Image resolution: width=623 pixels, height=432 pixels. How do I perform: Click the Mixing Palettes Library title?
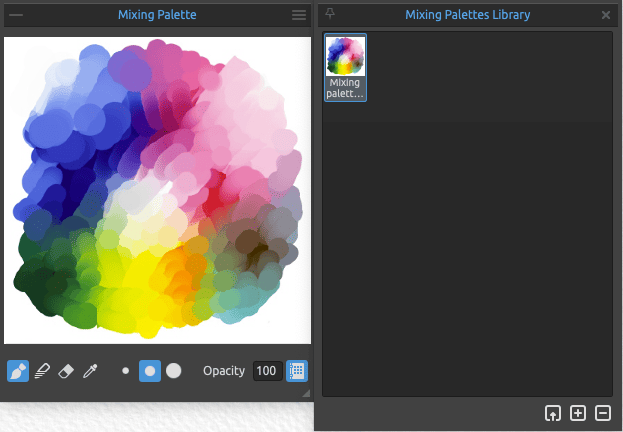[x=468, y=15]
